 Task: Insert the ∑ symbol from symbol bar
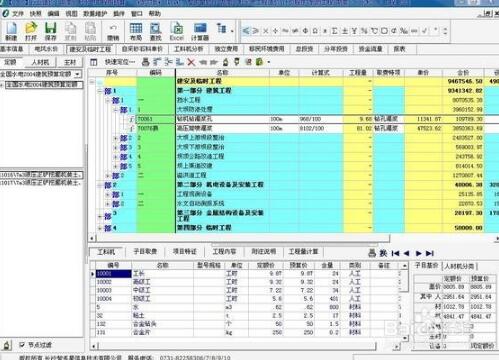335,31
